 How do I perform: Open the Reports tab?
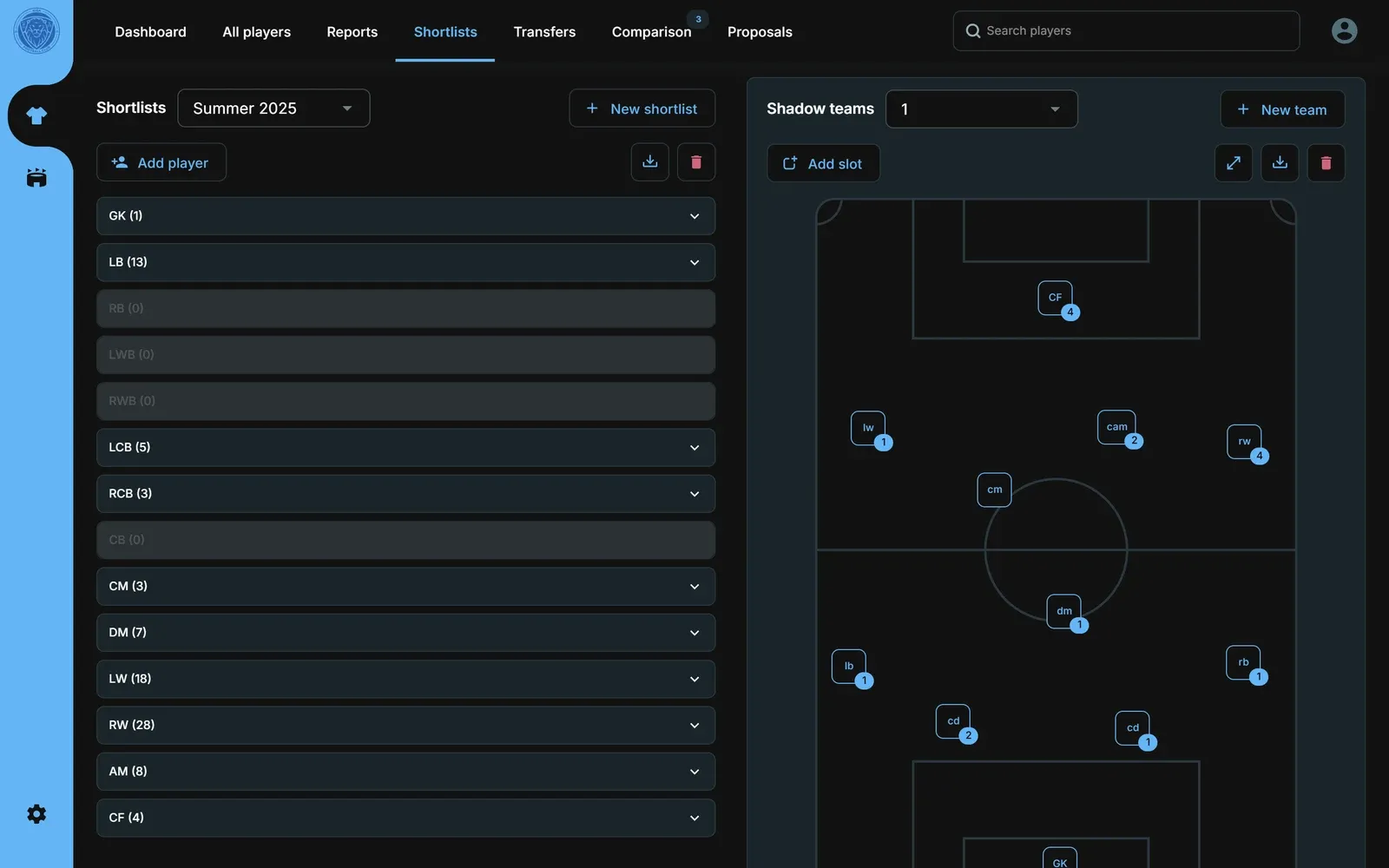tap(352, 32)
